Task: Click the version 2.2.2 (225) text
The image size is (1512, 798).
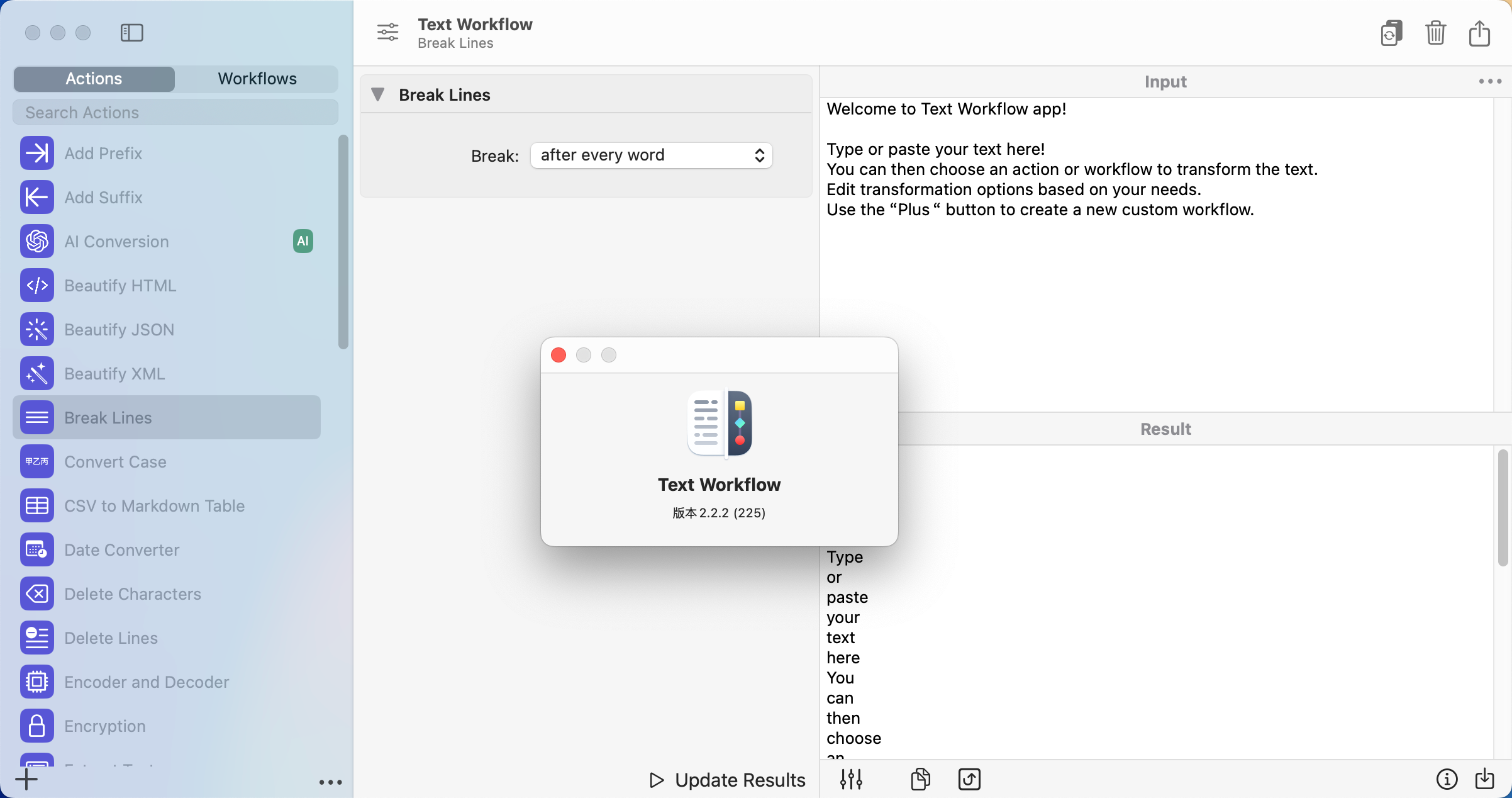Action: [719, 512]
